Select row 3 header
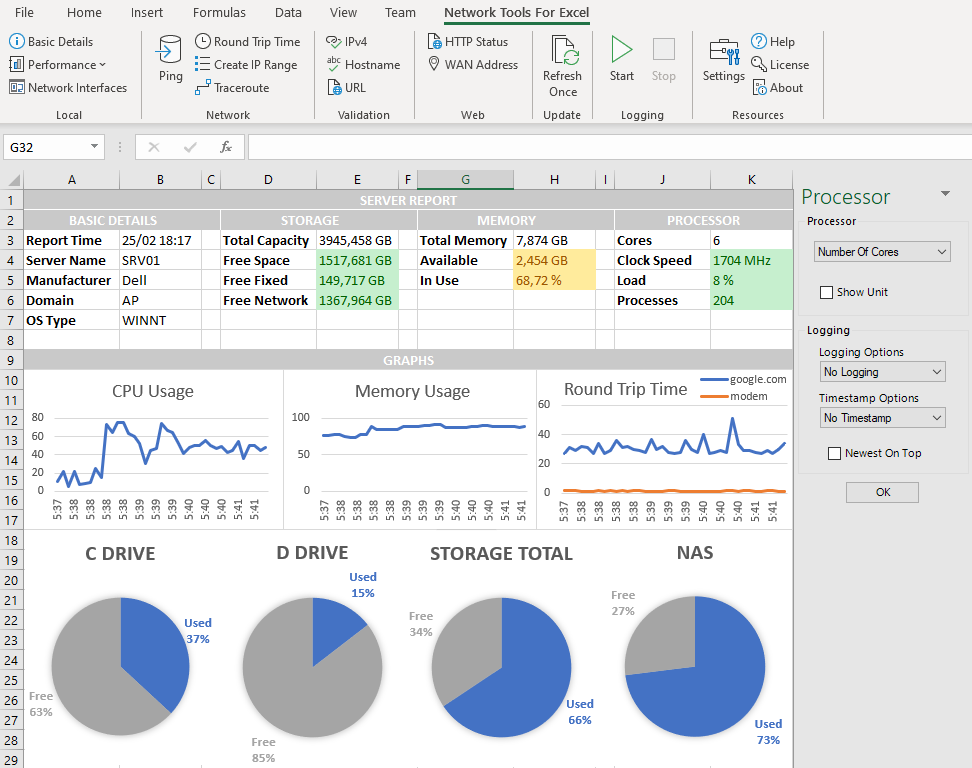The height and width of the screenshot is (768, 972). 11,241
